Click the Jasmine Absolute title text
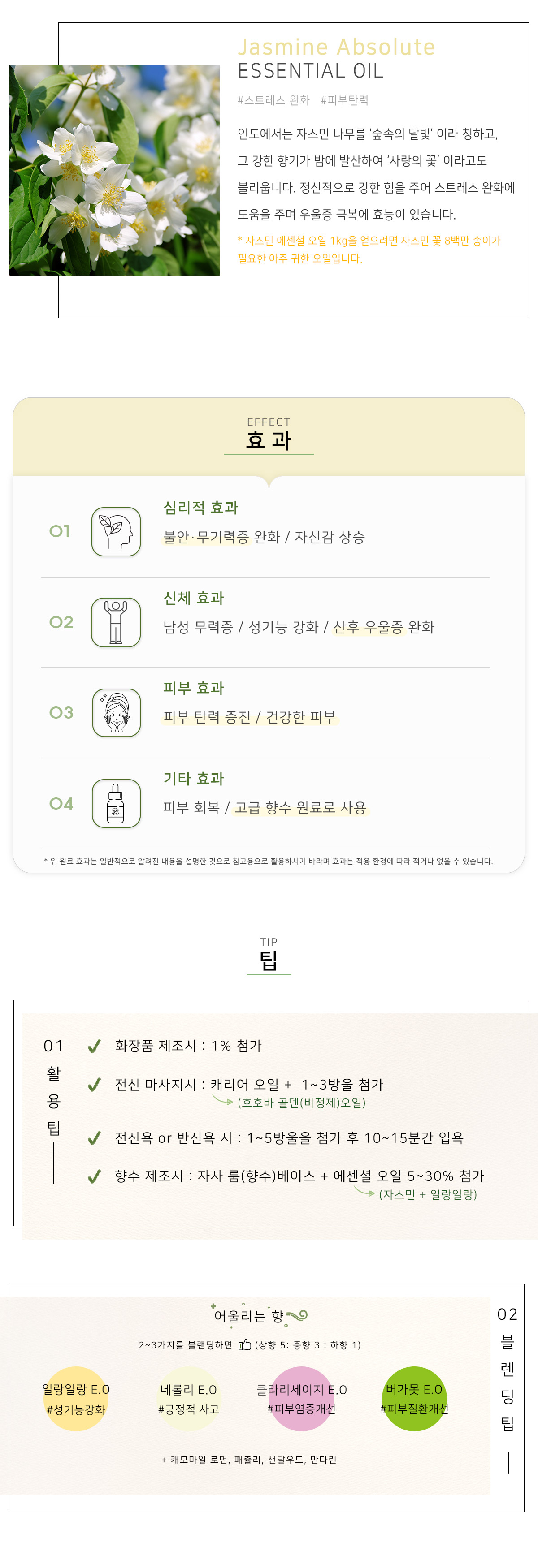Image resolution: width=538 pixels, height=1568 pixels. click(x=336, y=47)
